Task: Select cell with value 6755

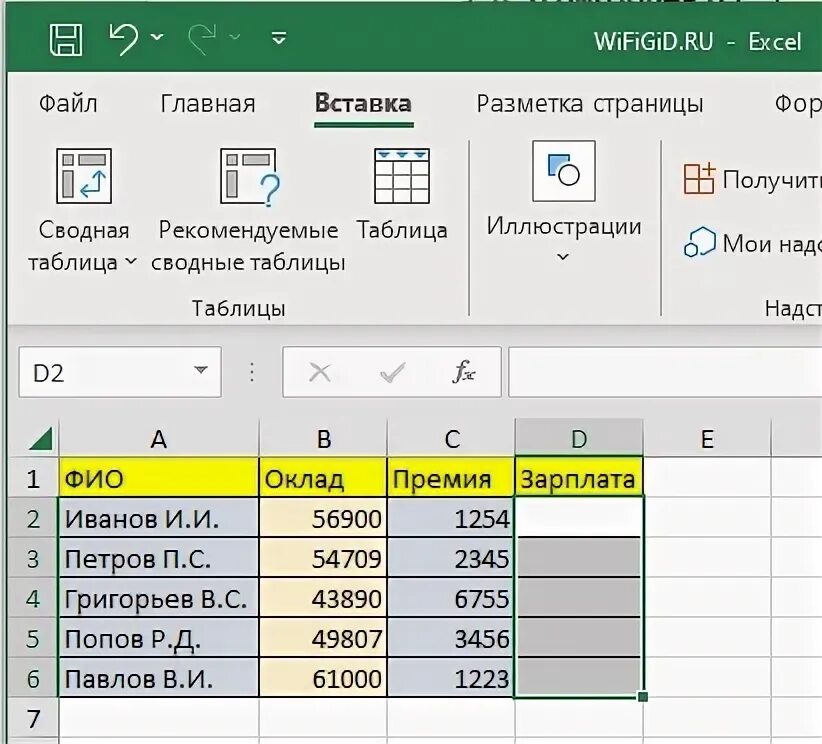Action: tap(451, 598)
